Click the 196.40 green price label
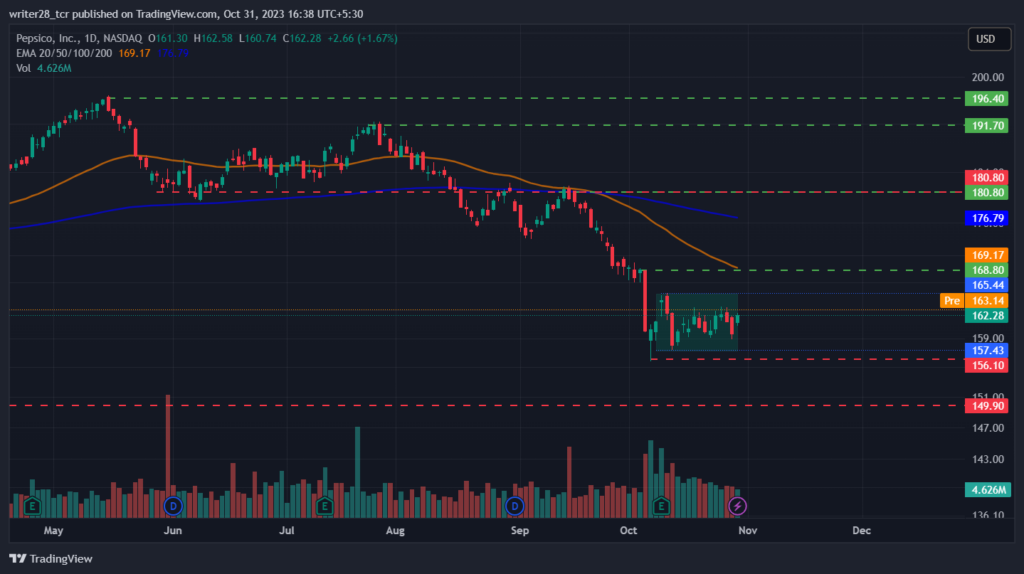This screenshot has height=574, width=1024. click(x=987, y=99)
